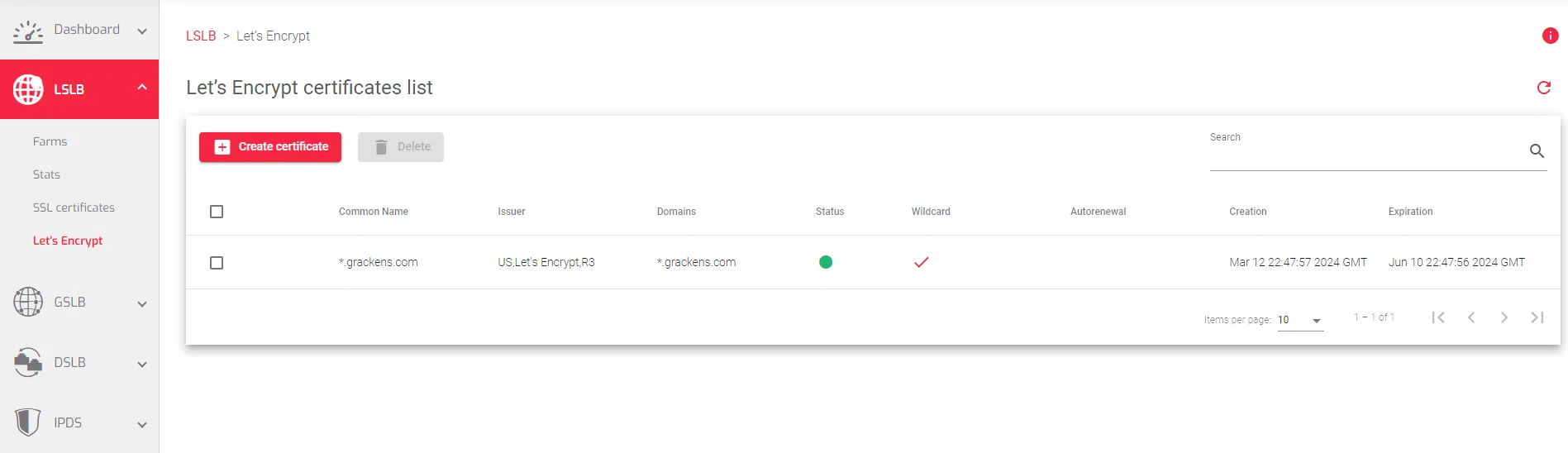Click the red info icon

click(1550, 36)
